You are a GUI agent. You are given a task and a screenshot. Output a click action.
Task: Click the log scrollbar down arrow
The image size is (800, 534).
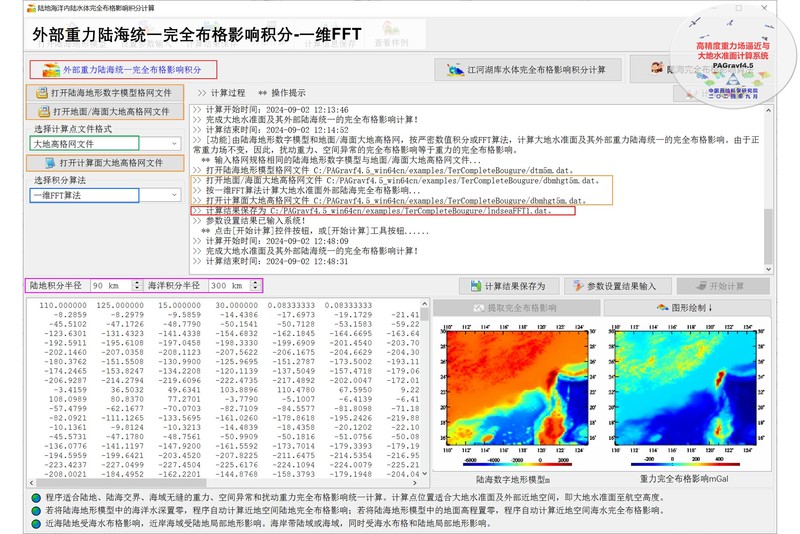[x=768, y=269]
